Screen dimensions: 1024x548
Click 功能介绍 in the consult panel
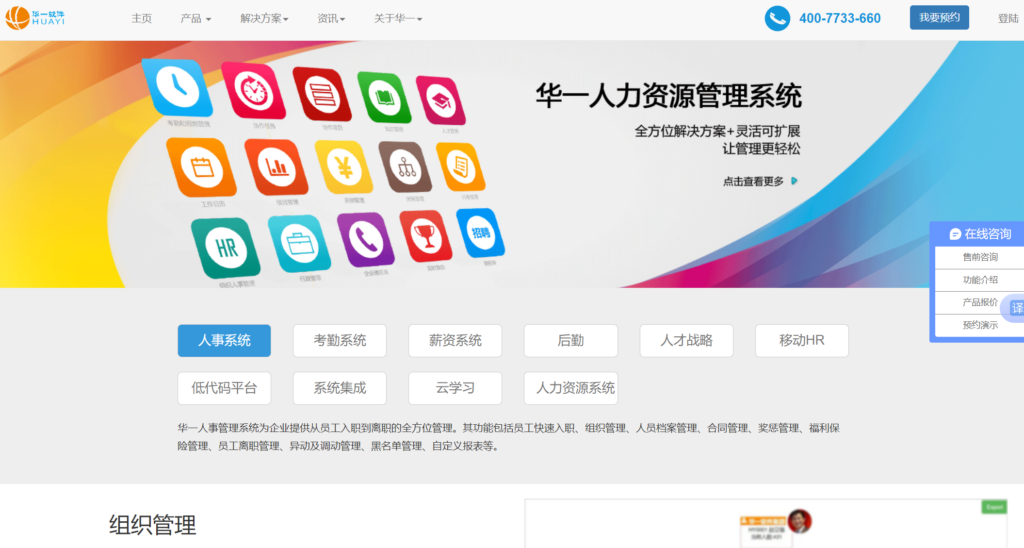click(x=980, y=280)
